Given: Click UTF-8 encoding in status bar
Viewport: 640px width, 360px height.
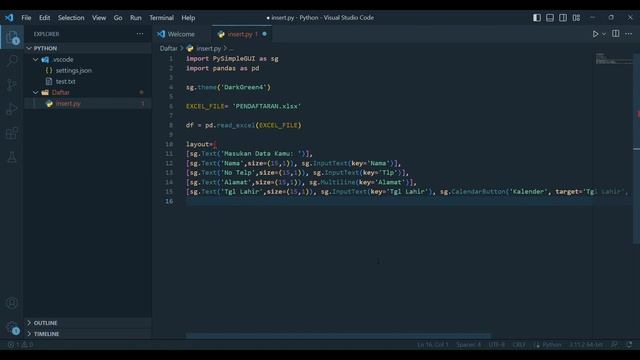Looking at the screenshot, I should (x=497, y=345).
